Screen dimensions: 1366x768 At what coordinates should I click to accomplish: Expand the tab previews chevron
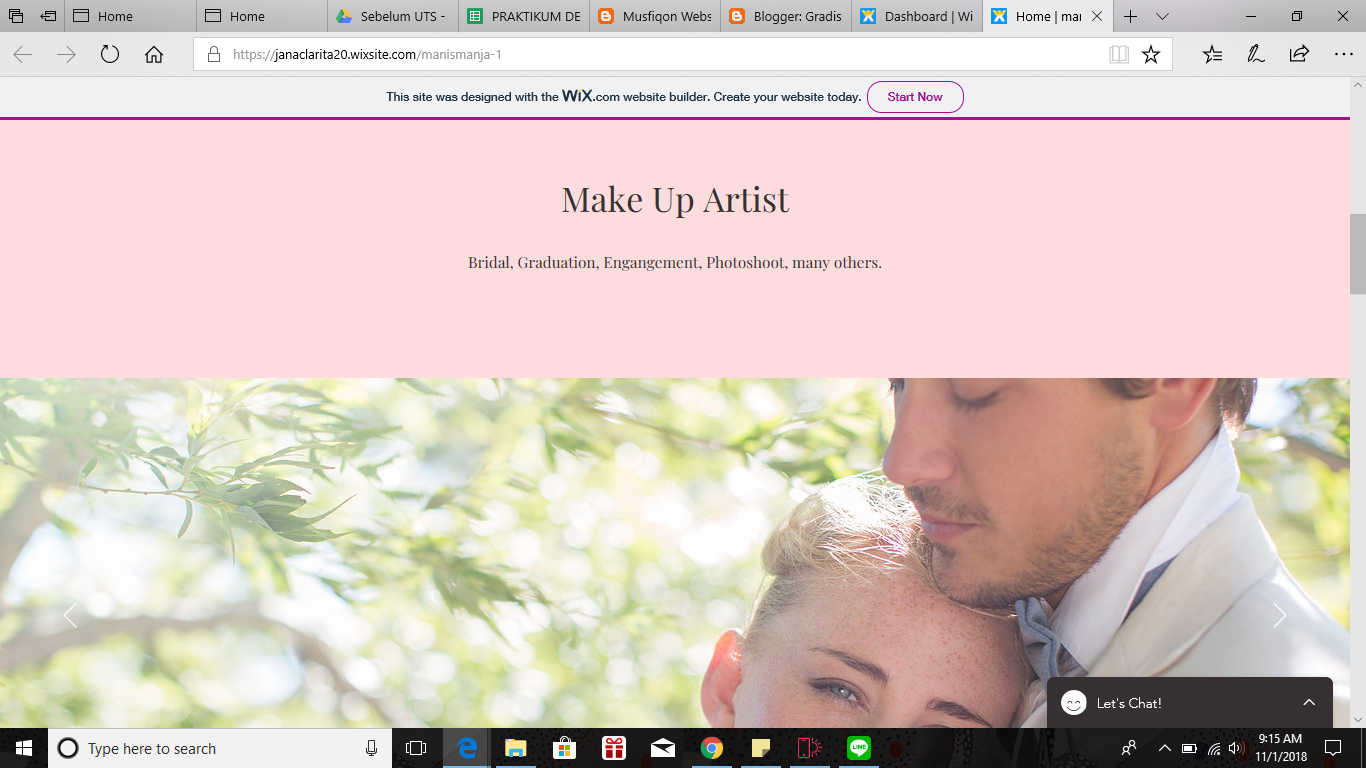pyautogui.click(x=1162, y=16)
